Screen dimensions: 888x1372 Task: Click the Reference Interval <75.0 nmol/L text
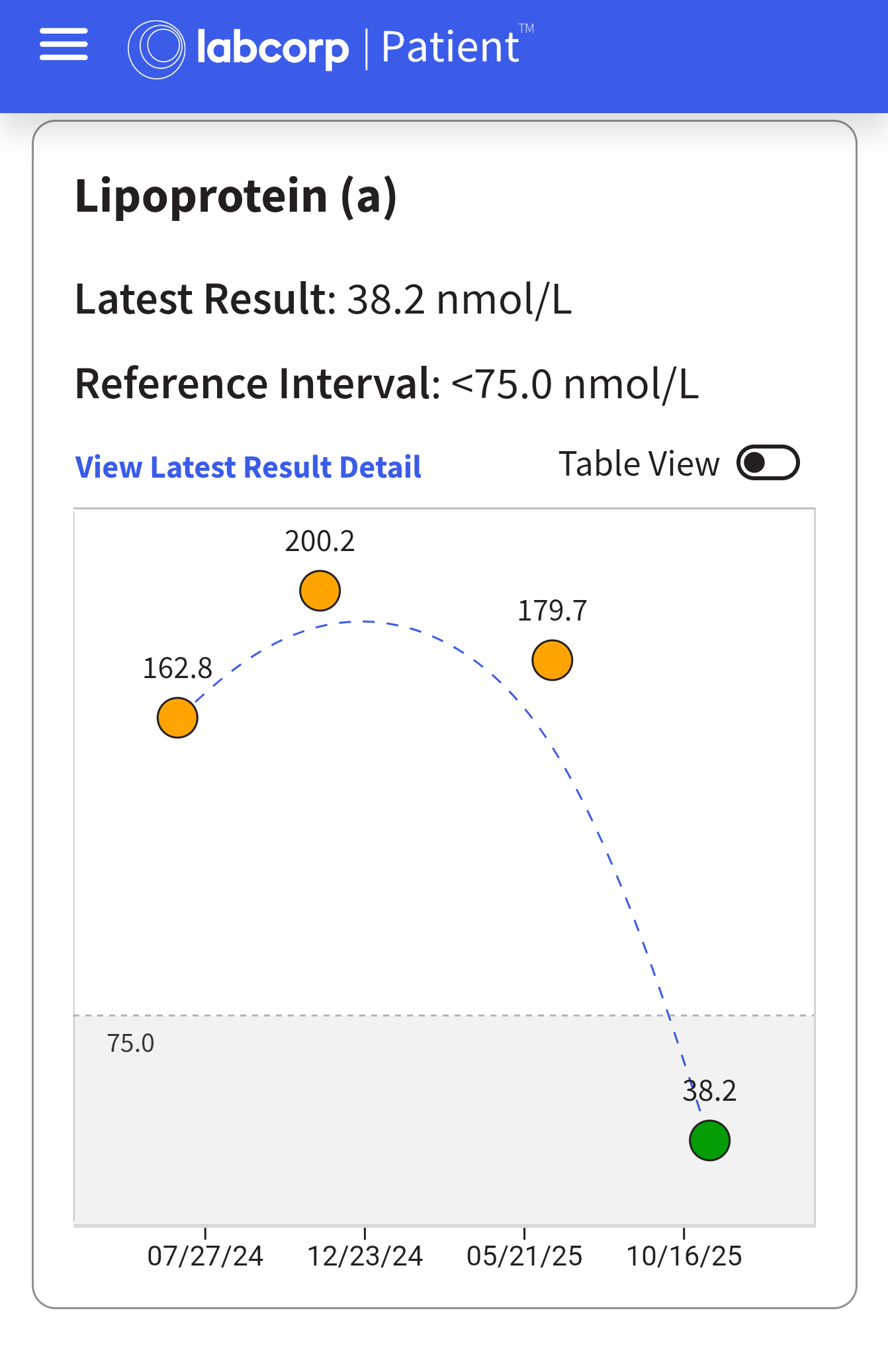386,384
